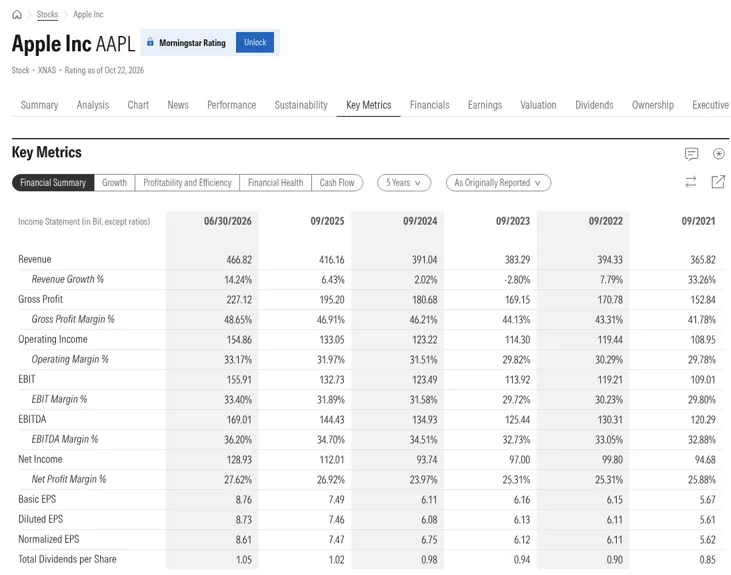731x575 pixels.
Task: Click the Net Income row label
Action: pos(40,459)
